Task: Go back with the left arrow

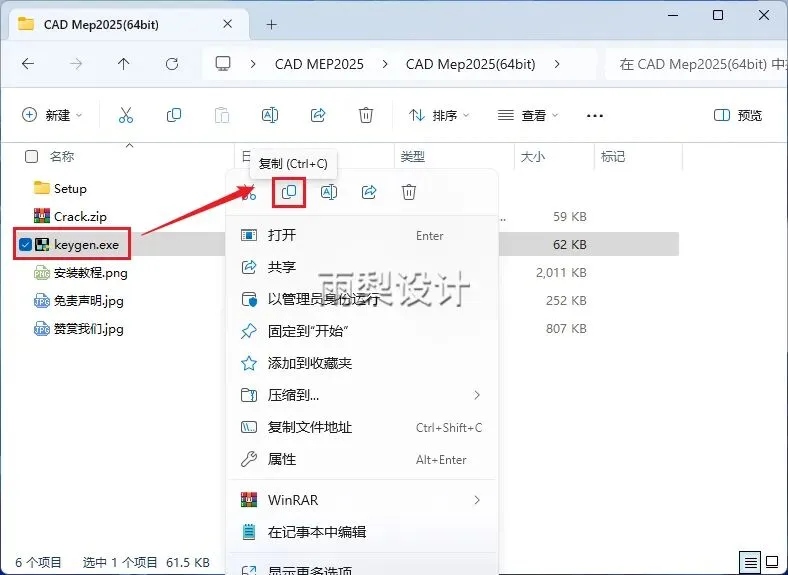Action: (x=28, y=64)
